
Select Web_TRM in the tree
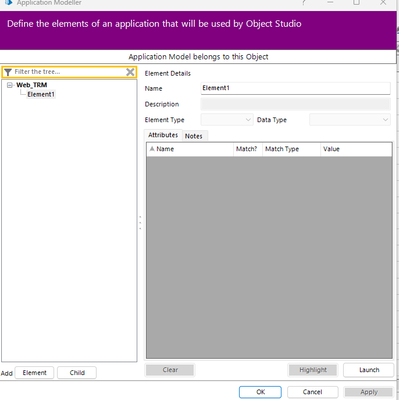pyautogui.click(x=32, y=85)
